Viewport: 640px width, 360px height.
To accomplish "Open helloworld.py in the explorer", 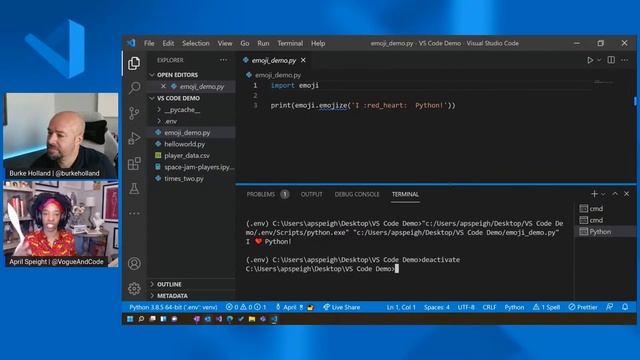I will [191, 144].
